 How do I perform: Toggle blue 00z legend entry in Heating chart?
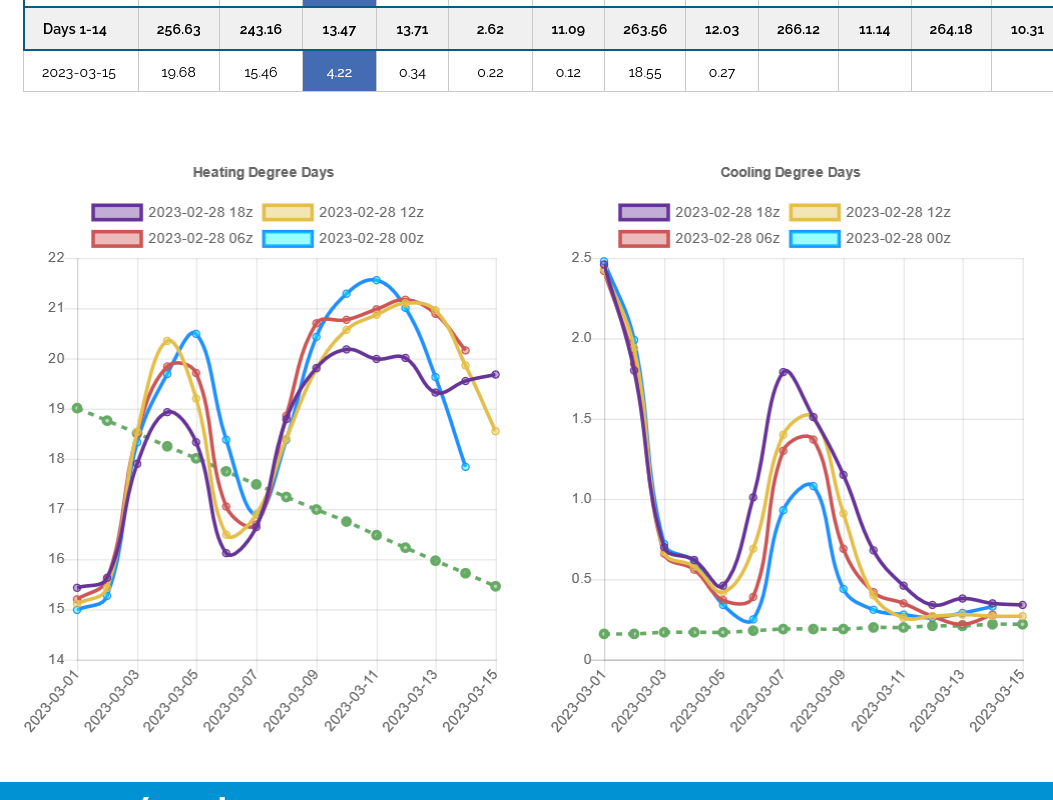[x=288, y=238]
